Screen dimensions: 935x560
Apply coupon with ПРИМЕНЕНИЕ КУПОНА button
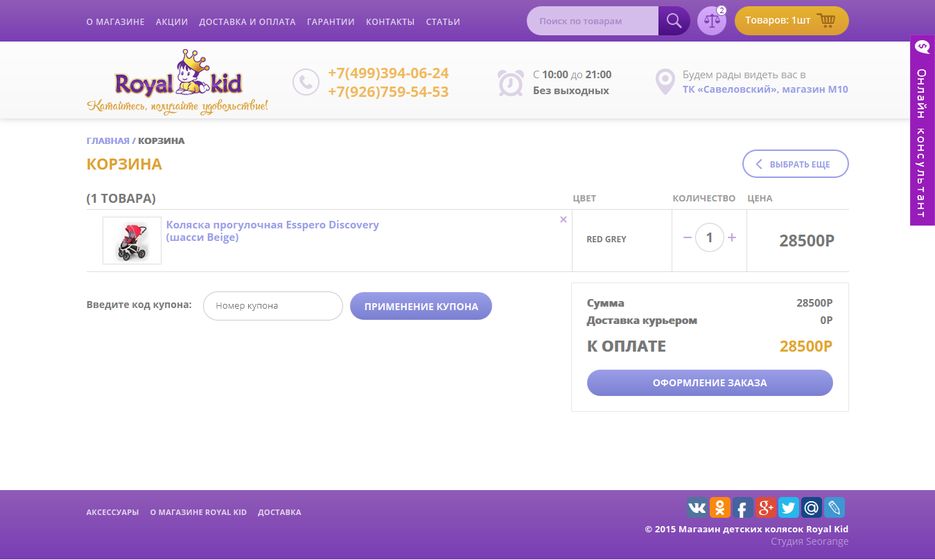point(421,306)
